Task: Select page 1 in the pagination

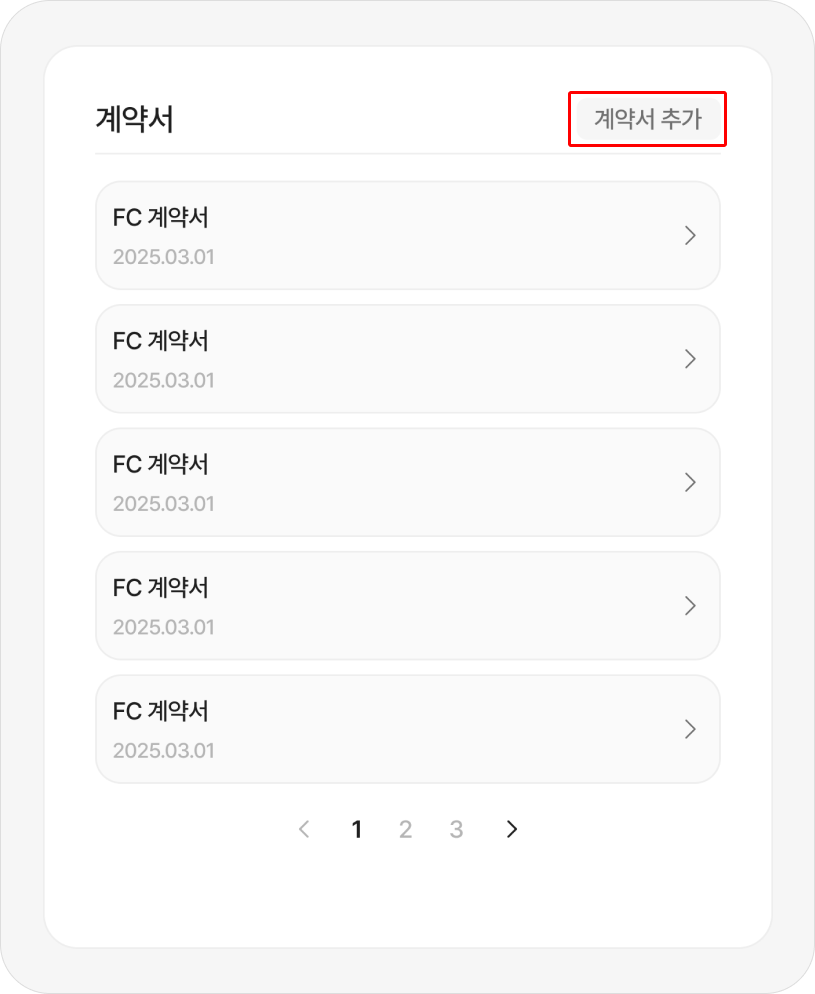Action: point(357,829)
